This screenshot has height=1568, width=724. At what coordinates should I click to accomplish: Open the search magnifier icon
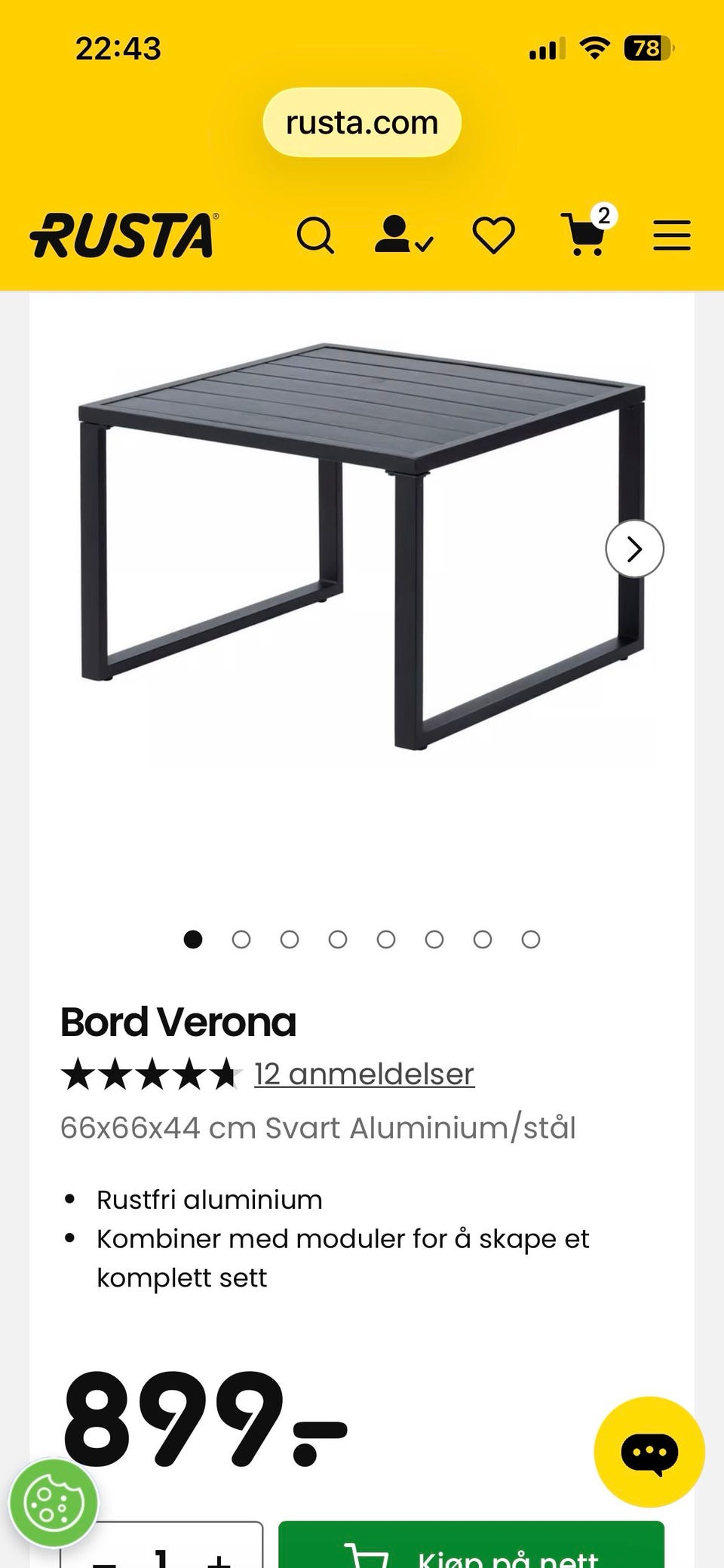coord(315,235)
